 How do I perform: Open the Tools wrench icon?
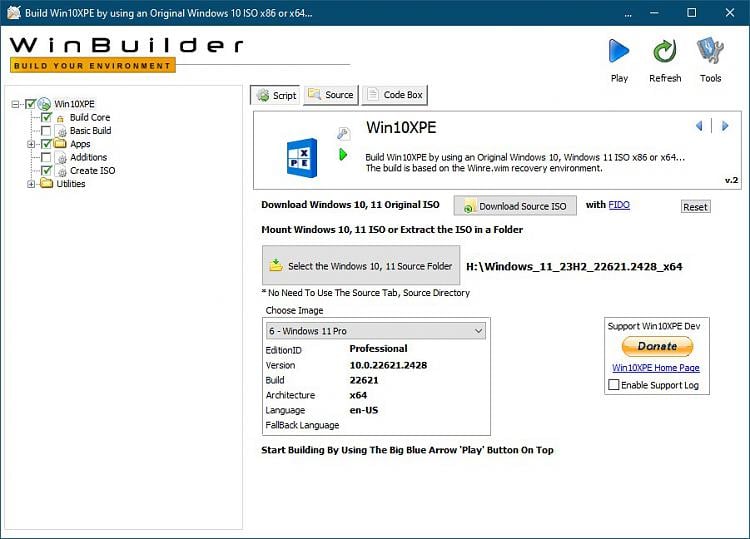click(x=710, y=50)
